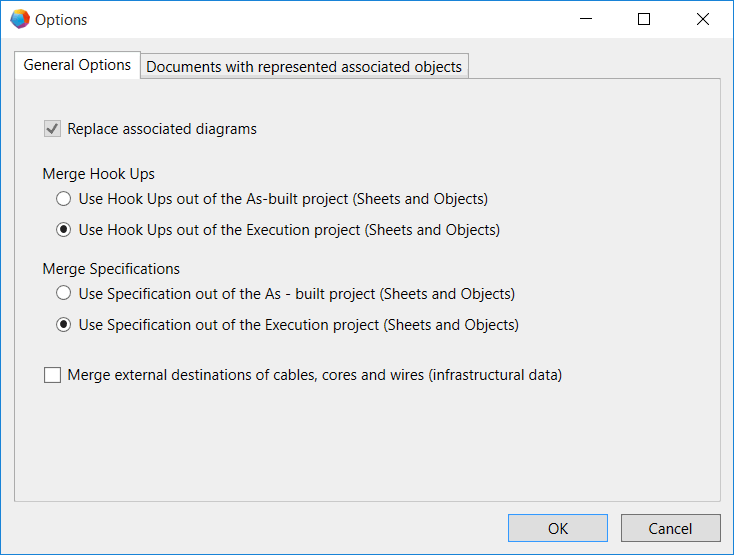The width and height of the screenshot is (734, 555).
Task: Enable Merge external destinations of cables checkbox
Action: pos(52,375)
